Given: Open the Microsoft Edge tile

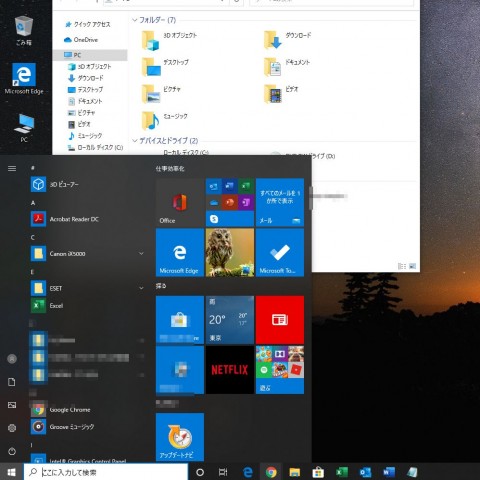Looking at the screenshot, I should (x=180, y=252).
